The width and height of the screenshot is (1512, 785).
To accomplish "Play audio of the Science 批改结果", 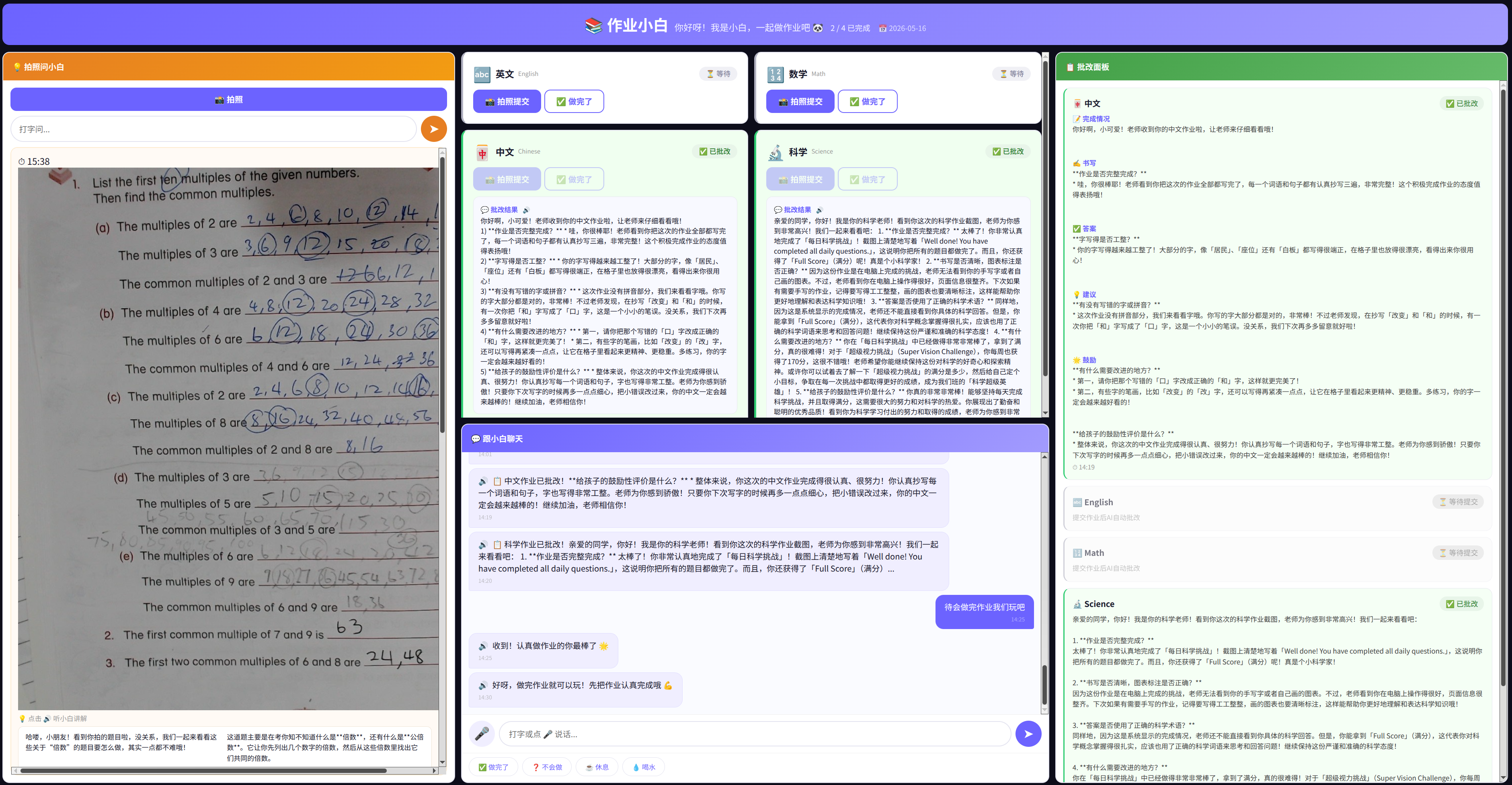I will pos(819,210).
